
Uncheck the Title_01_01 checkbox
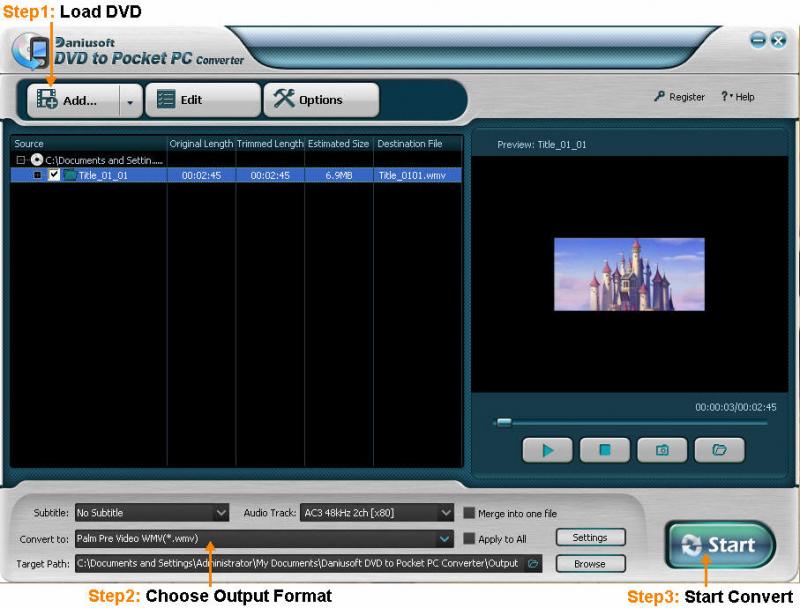pos(54,175)
